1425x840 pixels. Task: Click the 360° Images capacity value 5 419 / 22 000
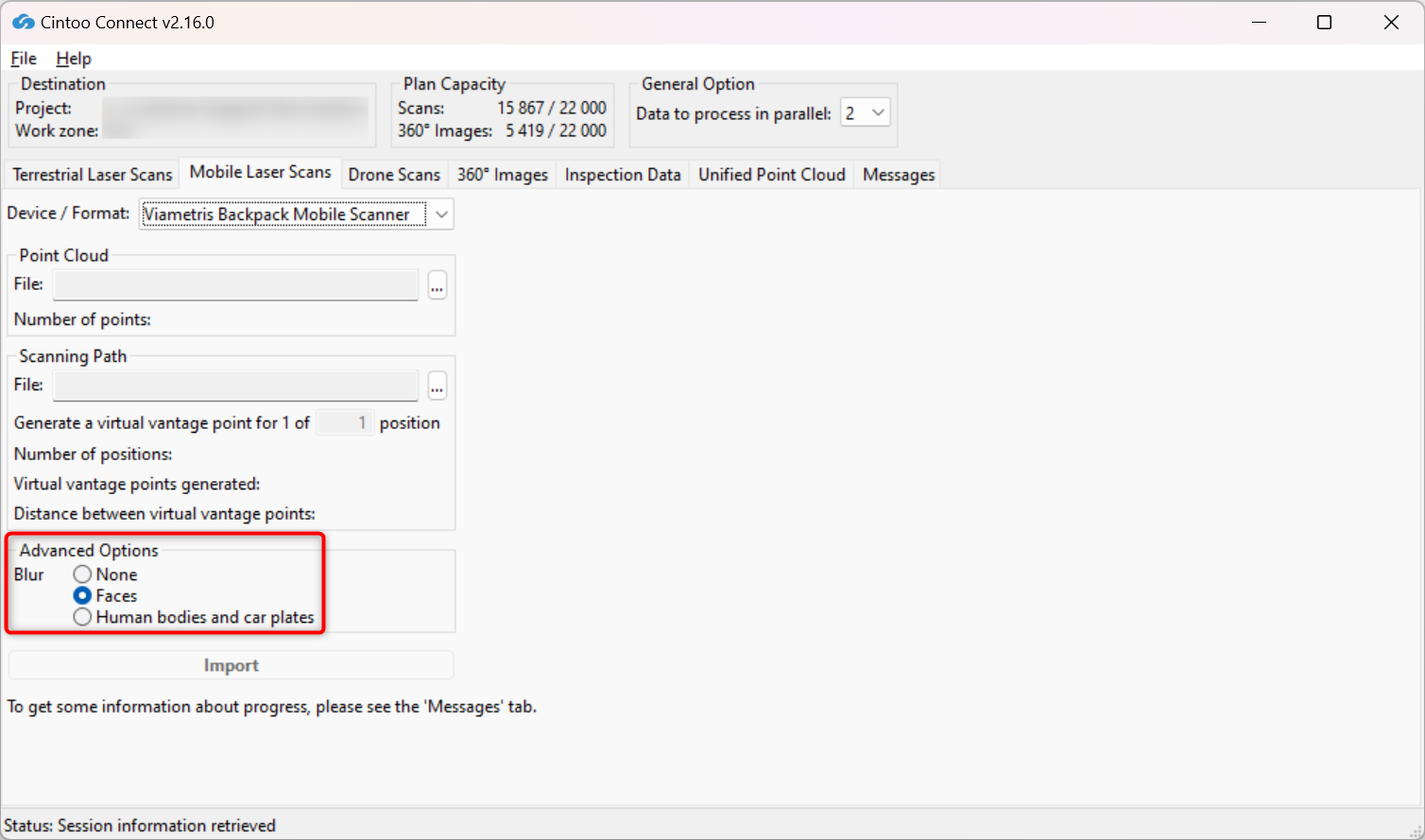(x=556, y=130)
